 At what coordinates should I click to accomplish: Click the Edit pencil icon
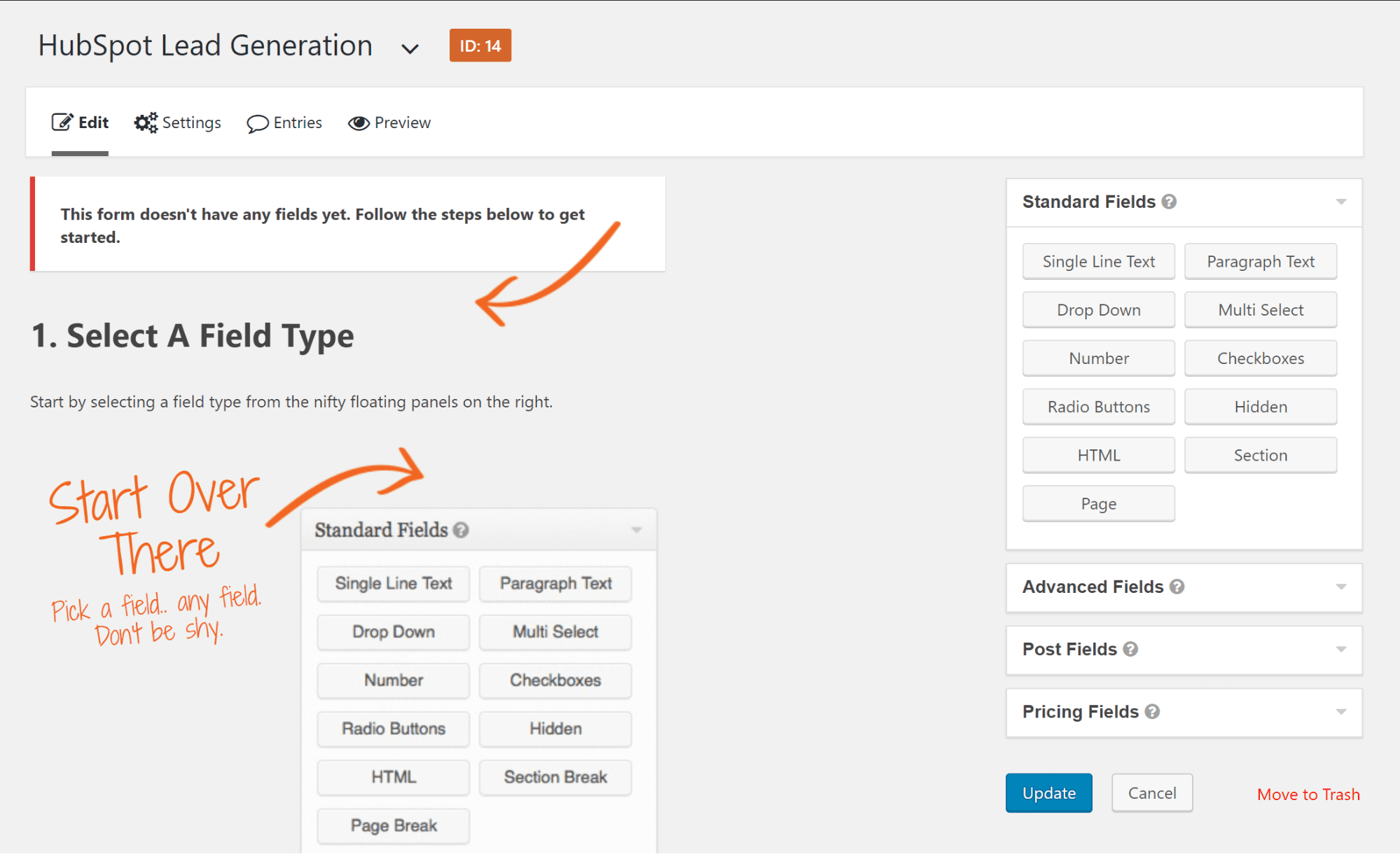(x=62, y=122)
